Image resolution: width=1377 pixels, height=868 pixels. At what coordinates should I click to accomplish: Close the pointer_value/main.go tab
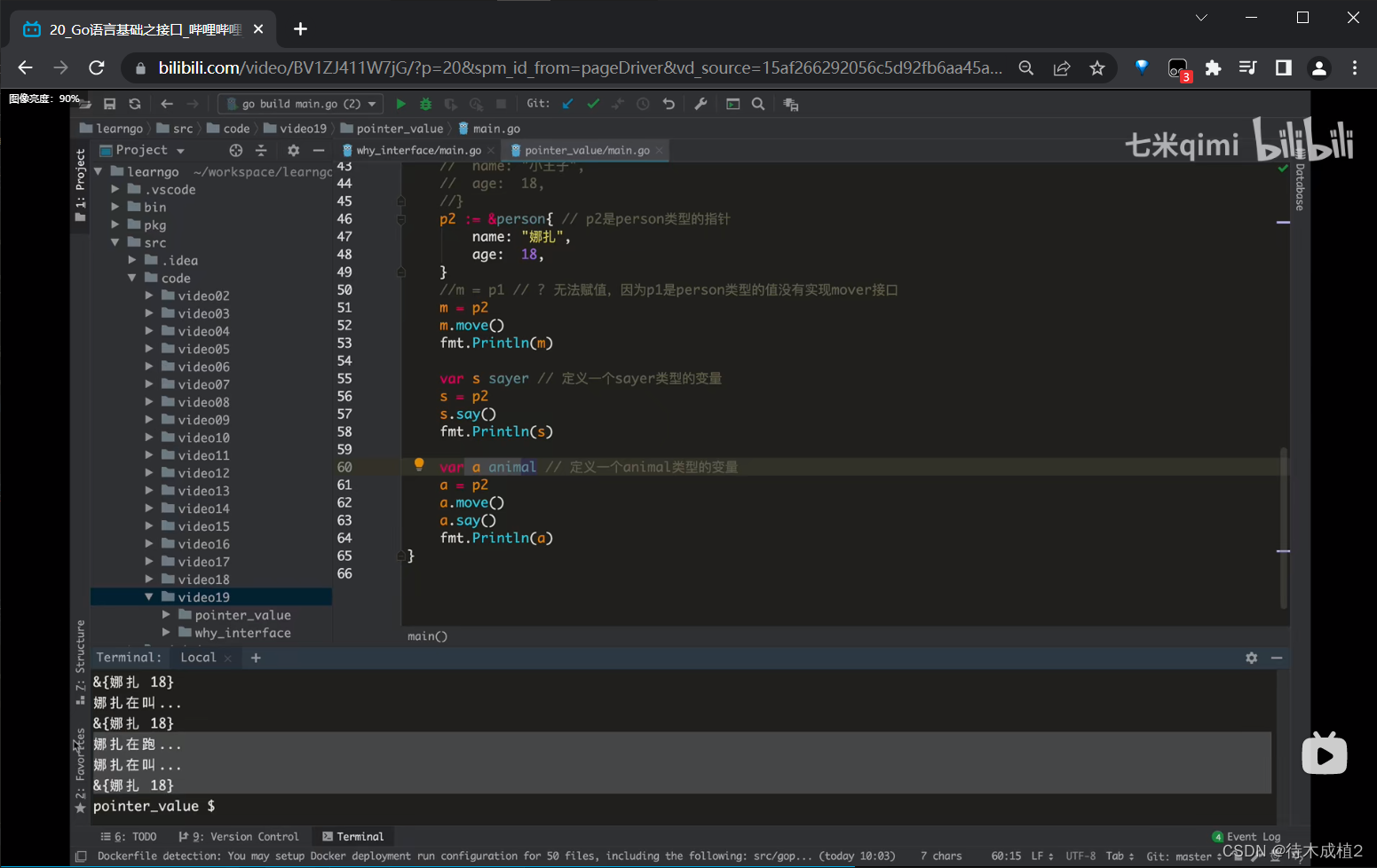click(659, 151)
